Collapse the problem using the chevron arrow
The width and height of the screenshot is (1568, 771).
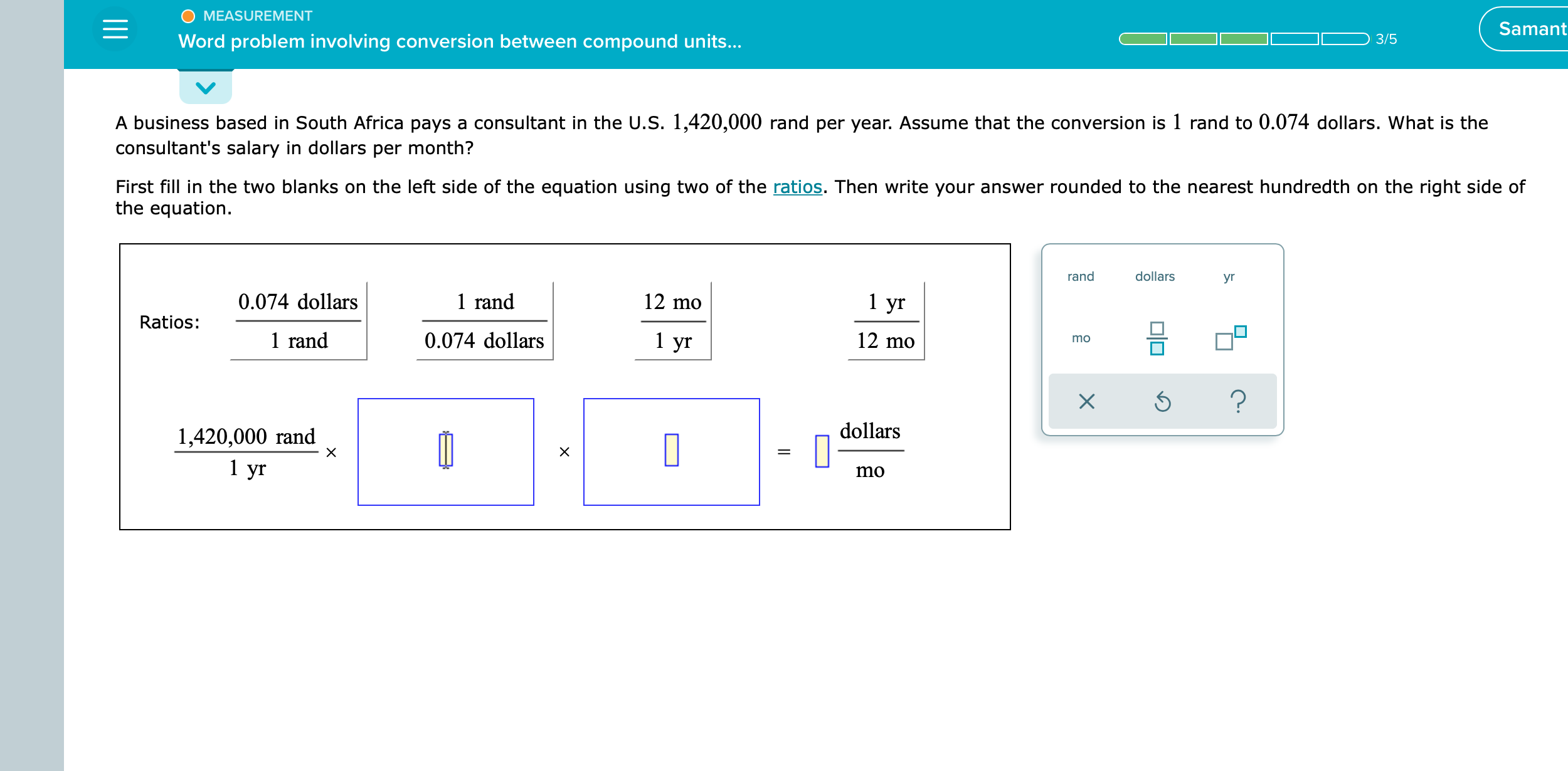click(x=205, y=87)
